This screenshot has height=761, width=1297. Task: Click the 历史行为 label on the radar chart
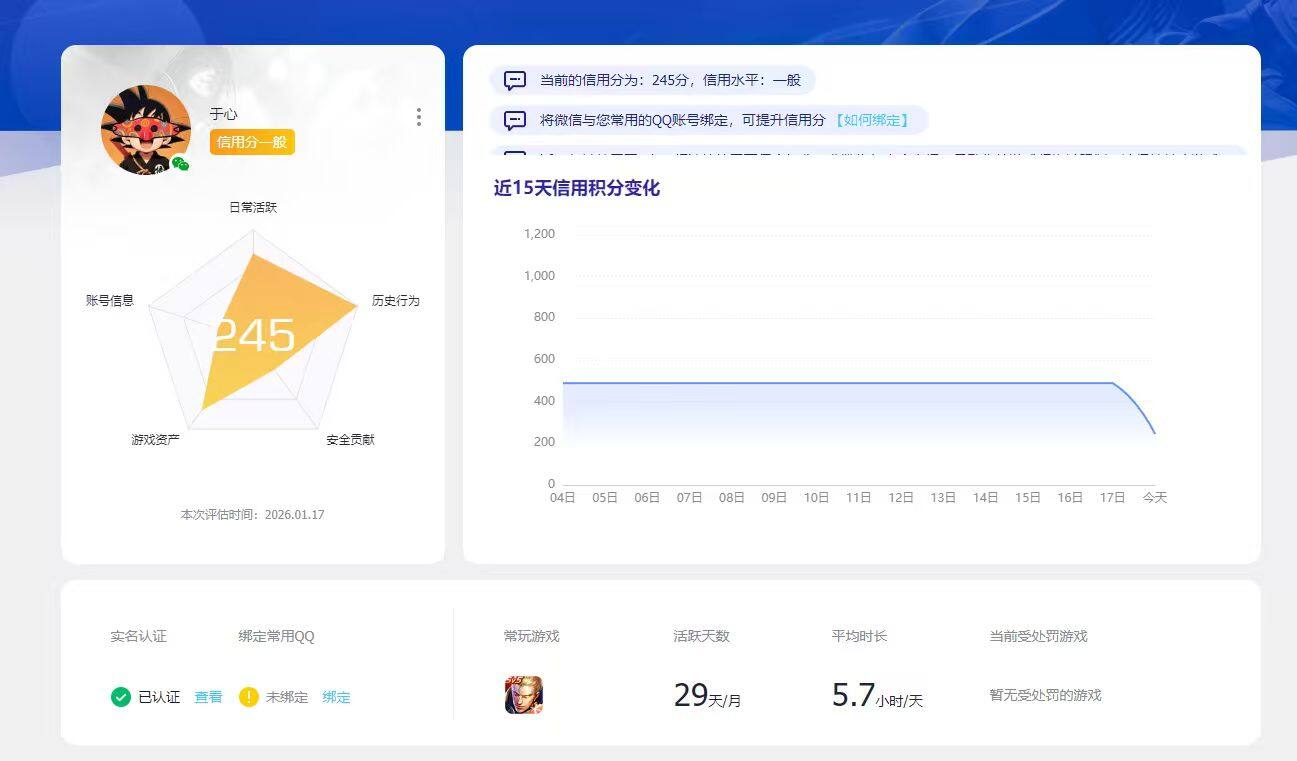click(x=397, y=300)
